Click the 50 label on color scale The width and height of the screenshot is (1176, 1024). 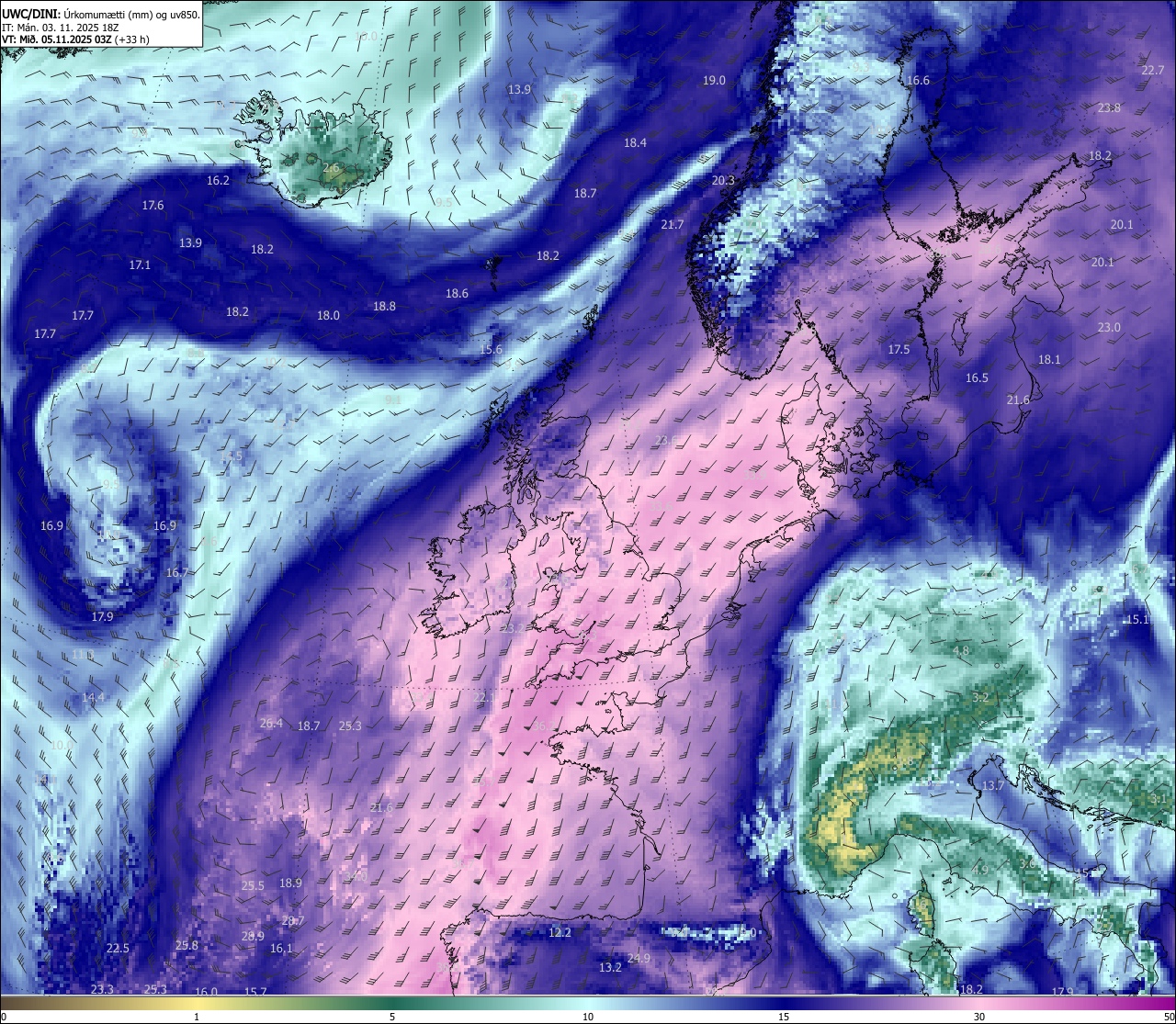pos(1169,1017)
